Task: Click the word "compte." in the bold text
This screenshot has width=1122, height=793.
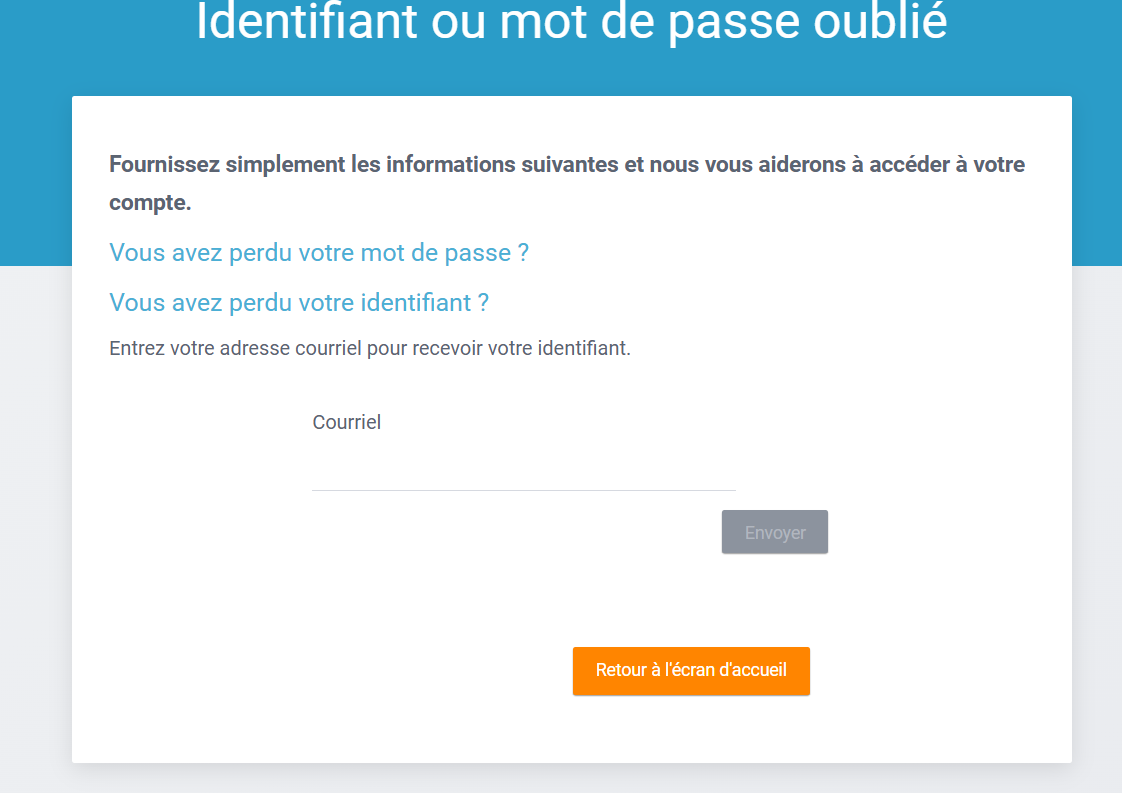Action: (150, 203)
